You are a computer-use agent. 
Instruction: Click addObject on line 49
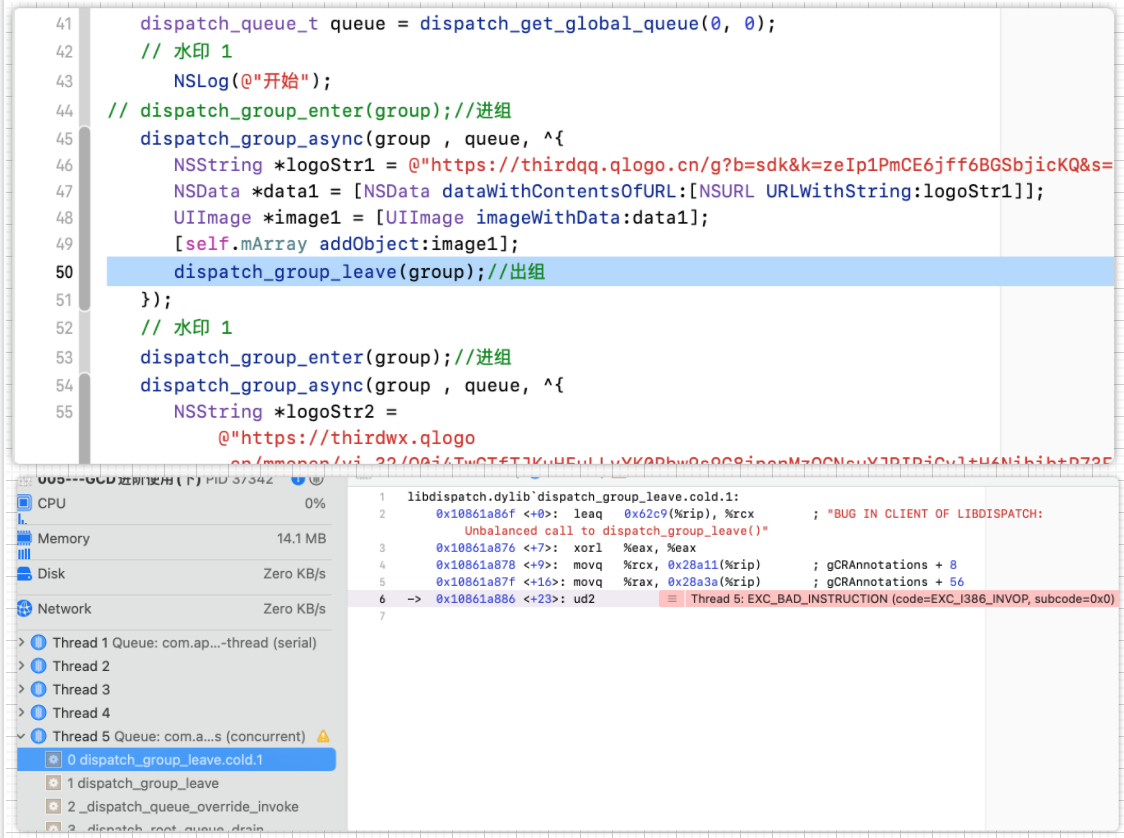click(369, 244)
